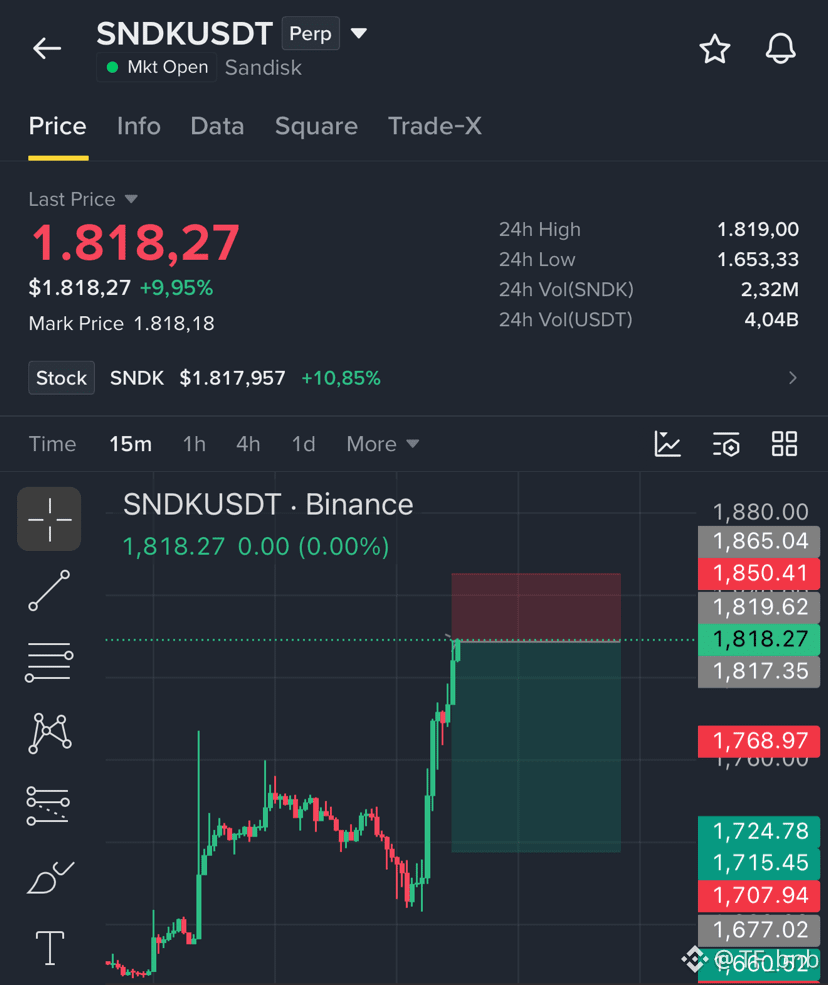The image size is (828, 985).
Task: Select the brush drawing tool
Action: [x=50, y=877]
